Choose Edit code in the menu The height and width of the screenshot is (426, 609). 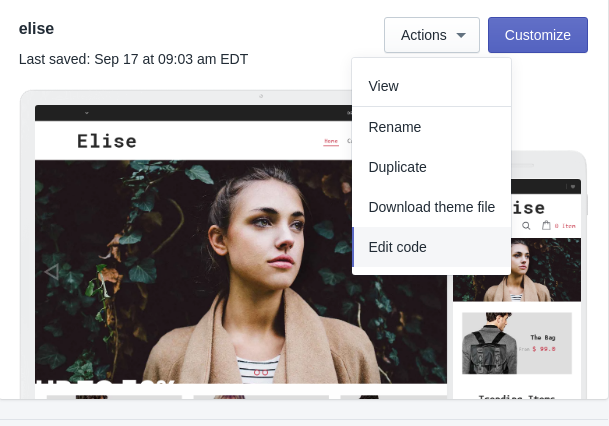(x=398, y=247)
